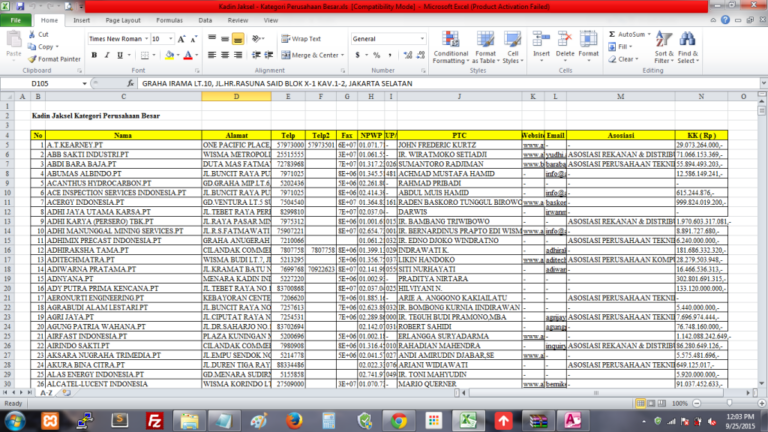
Task: Apply accounting dollar number format
Action: 358,55
